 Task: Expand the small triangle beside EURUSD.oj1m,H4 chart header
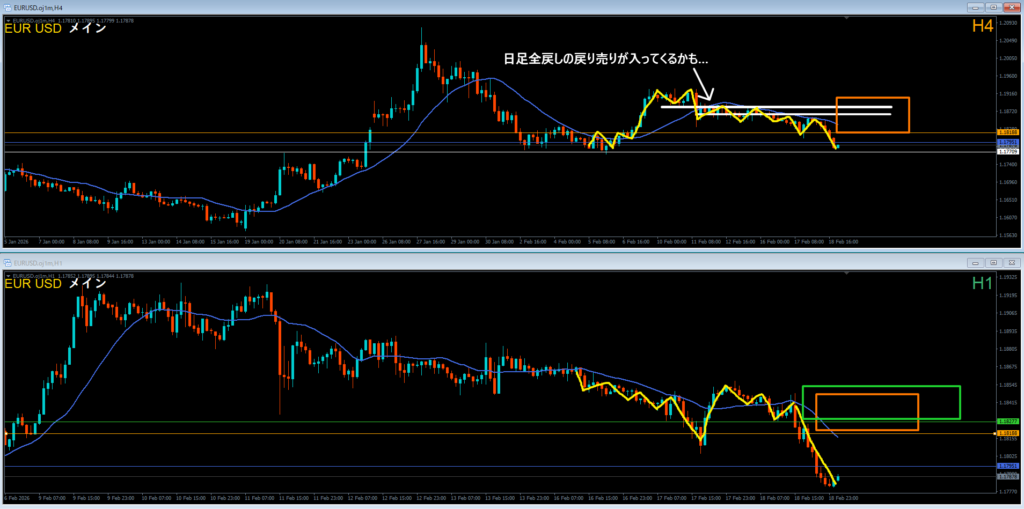click(x=7, y=20)
